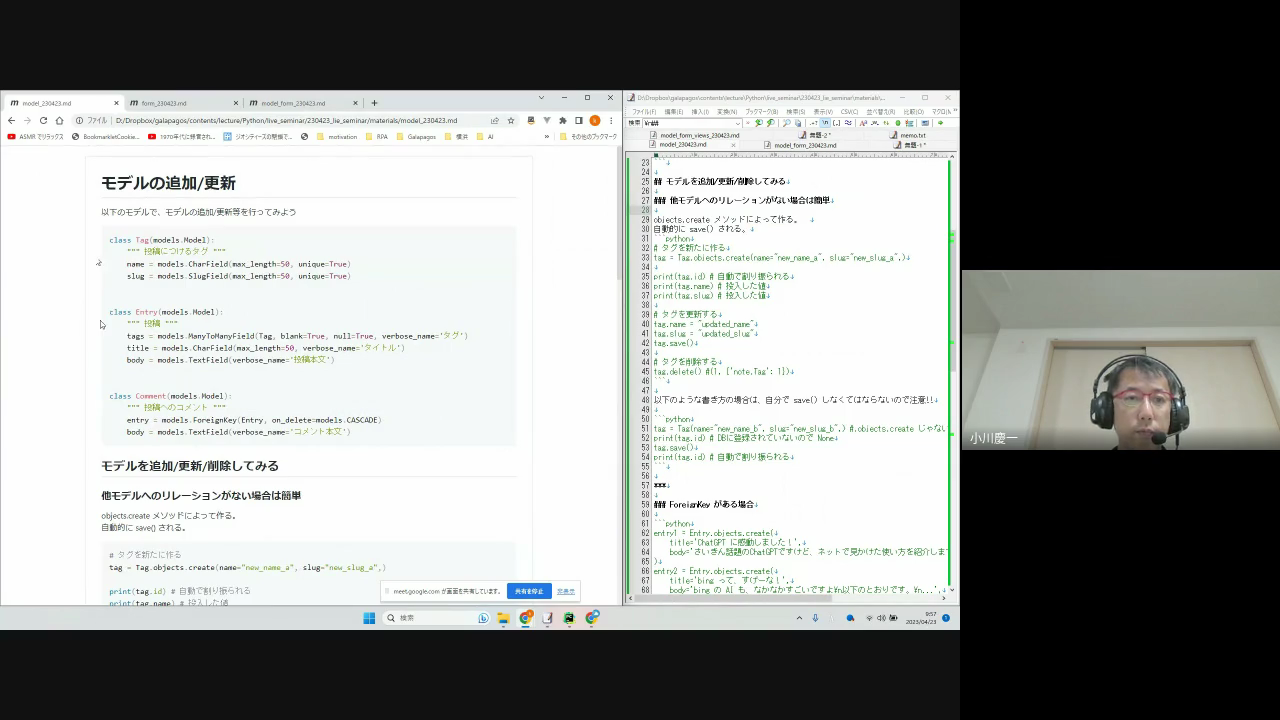Expand the editor search history dropdown

[x=737, y=123]
